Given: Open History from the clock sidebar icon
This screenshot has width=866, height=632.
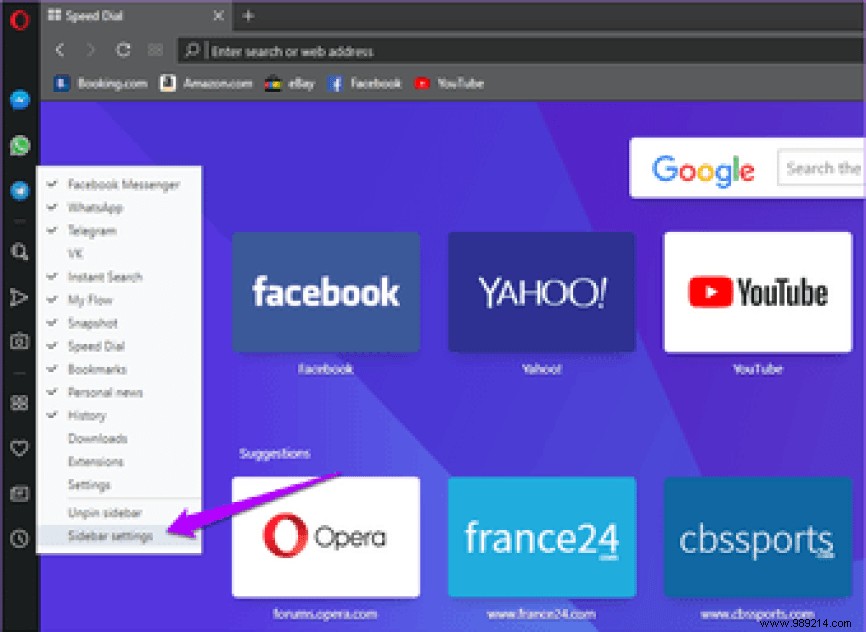Looking at the screenshot, I should click(x=18, y=540).
